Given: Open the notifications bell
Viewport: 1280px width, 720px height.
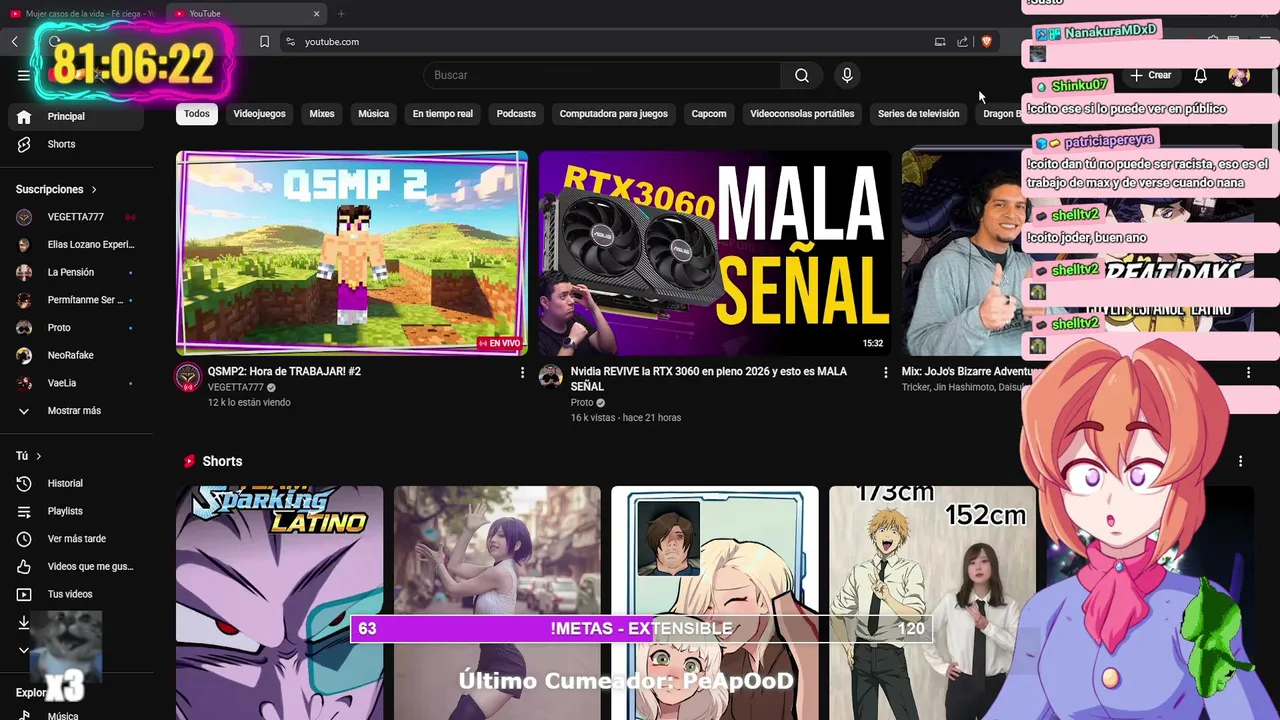Looking at the screenshot, I should coord(1201,75).
